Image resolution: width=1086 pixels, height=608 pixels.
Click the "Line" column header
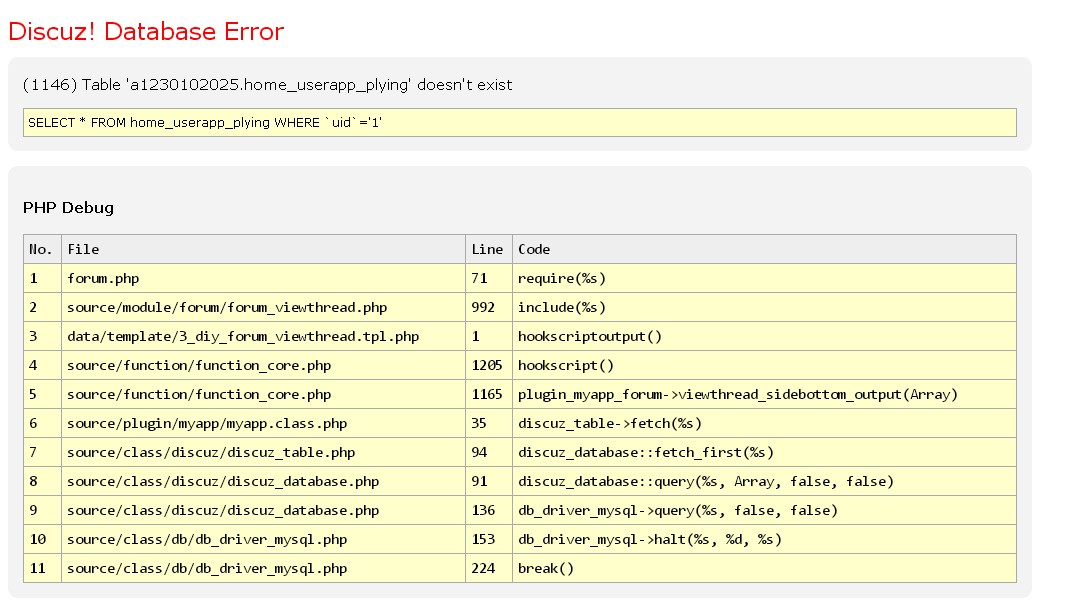[487, 249]
